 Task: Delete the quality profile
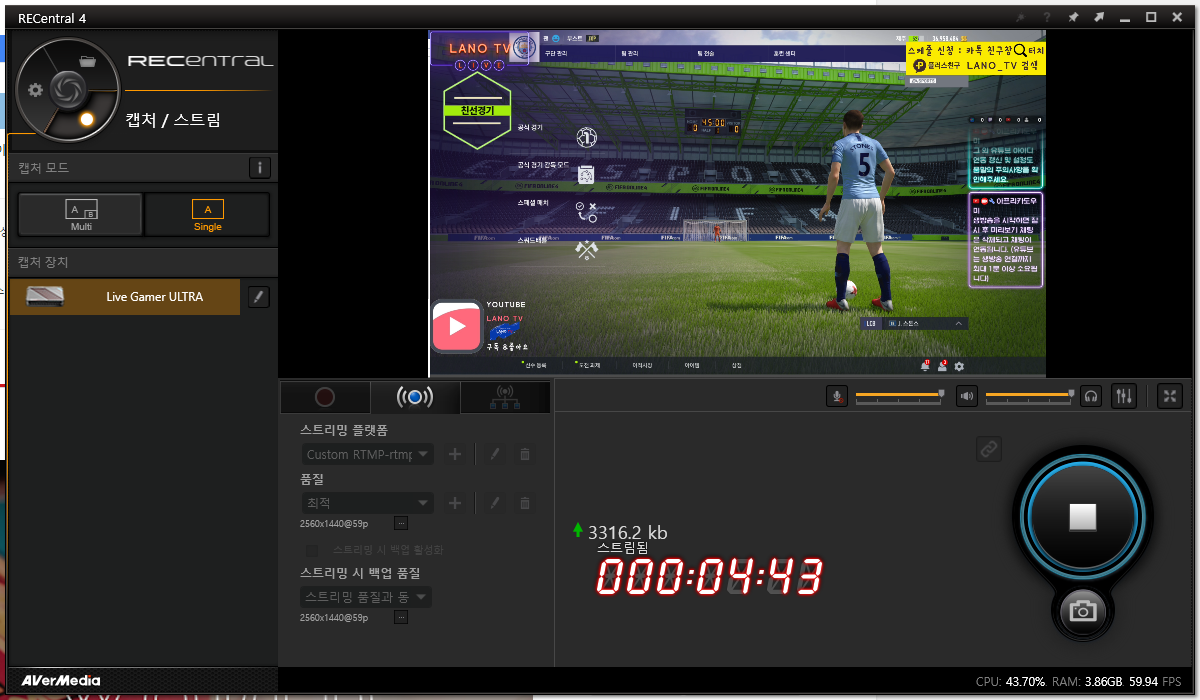(524, 503)
